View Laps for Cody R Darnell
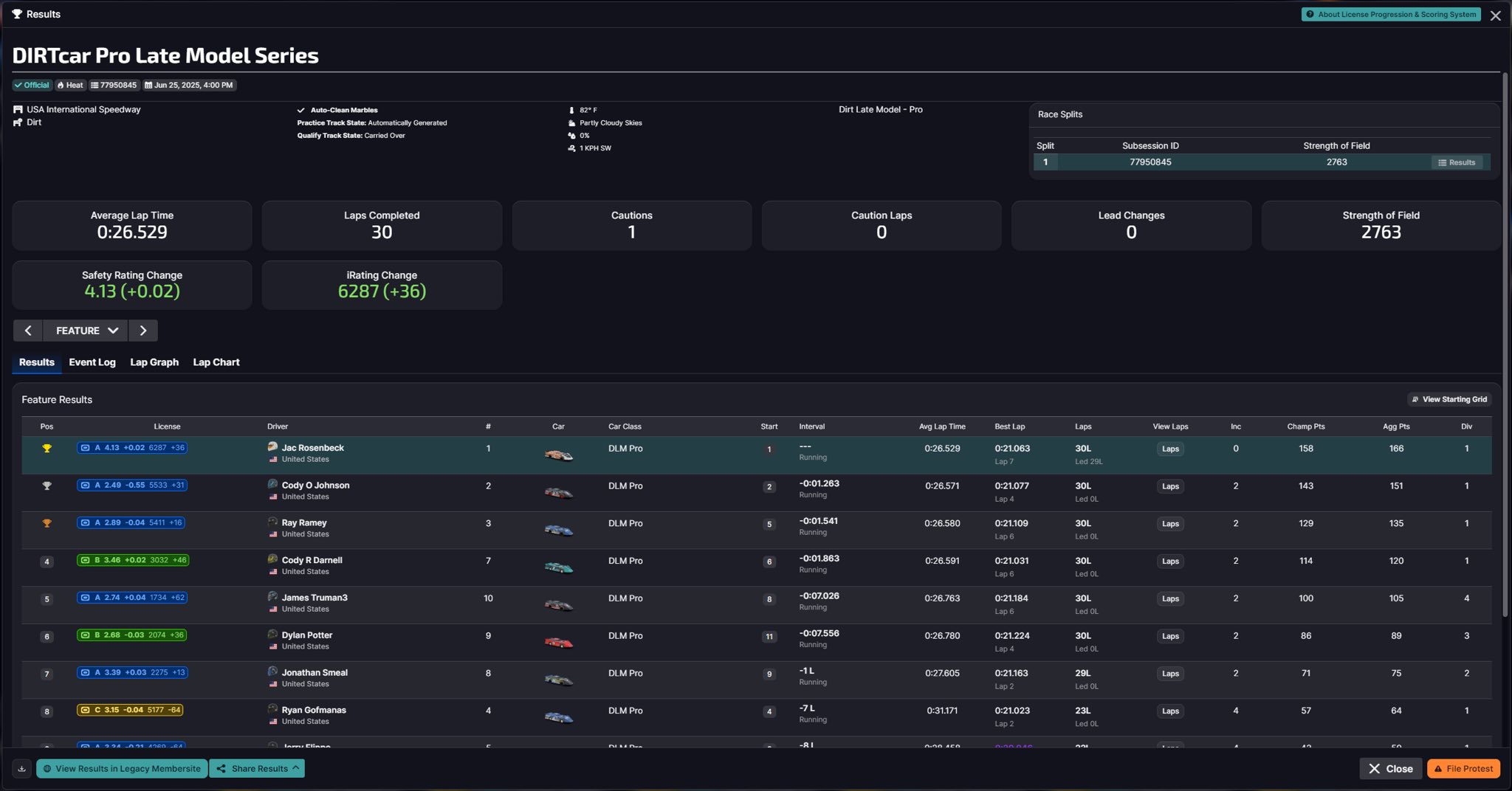1512x791 pixels. click(x=1170, y=561)
